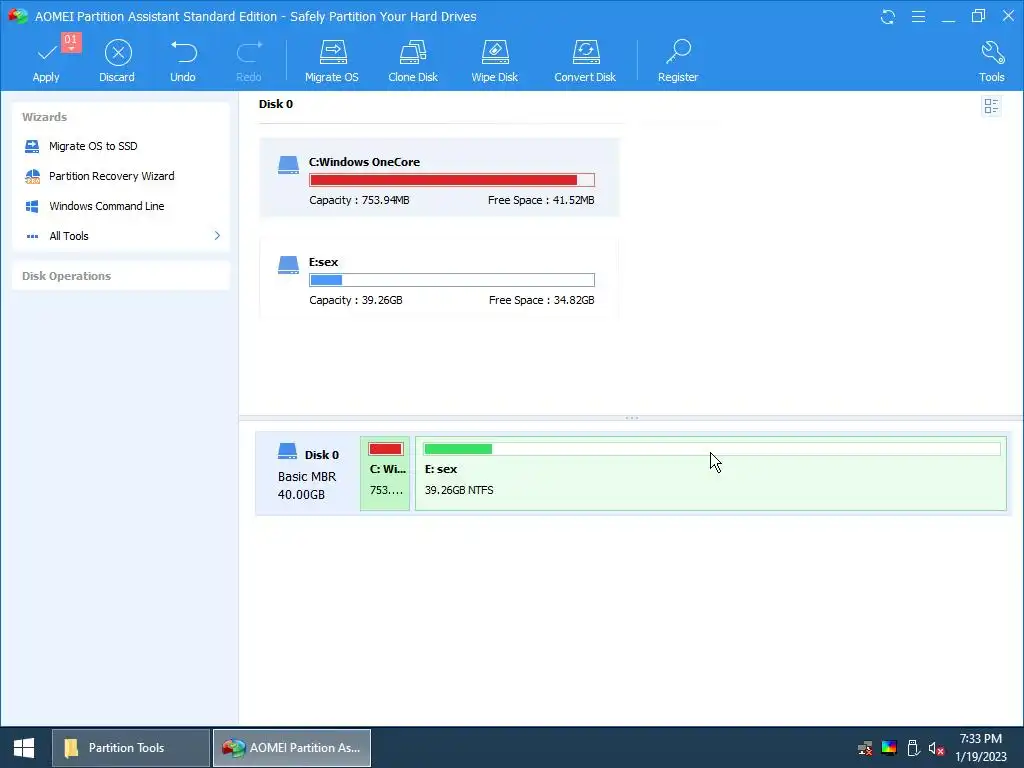This screenshot has width=1024, height=768.
Task: Click the Disk 0 heading text
Action: (276, 104)
